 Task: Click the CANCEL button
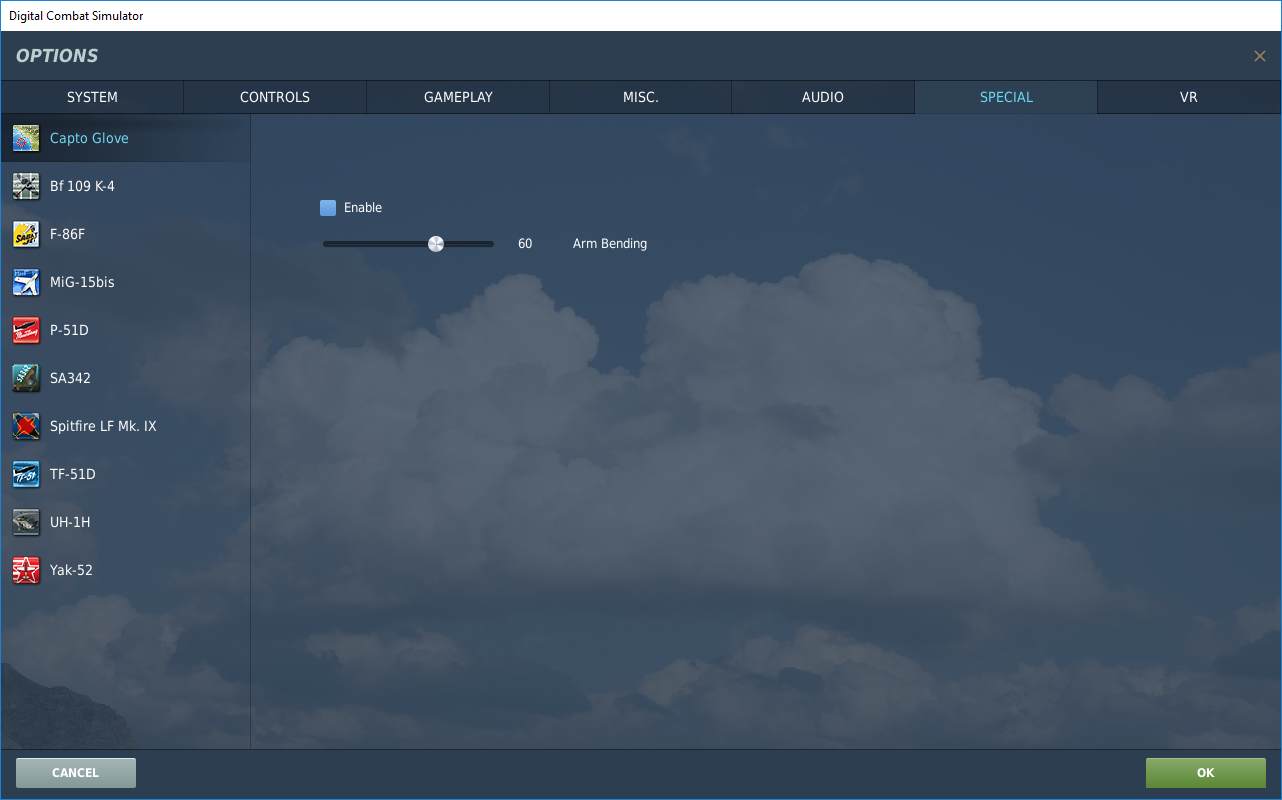[x=76, y=773]
